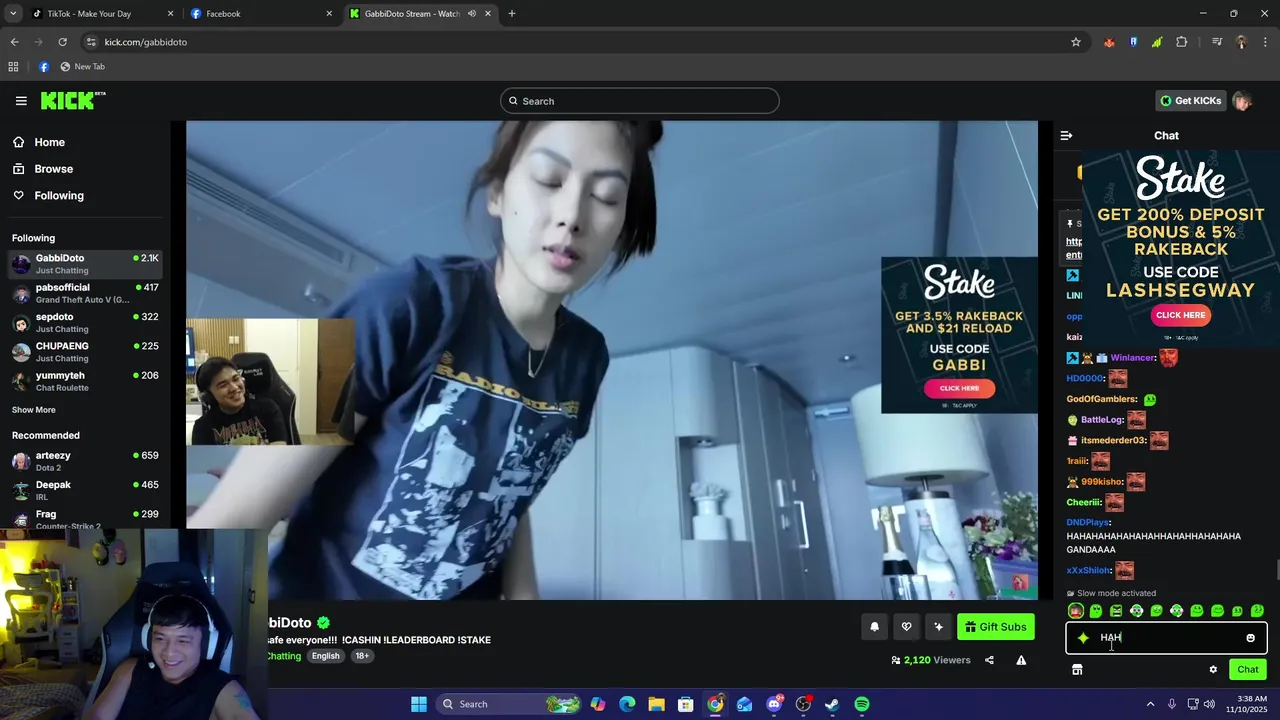This screenshot has height=720, width=1280.
Task: Open Windows Start menu
Action: [x=419, y=704]
